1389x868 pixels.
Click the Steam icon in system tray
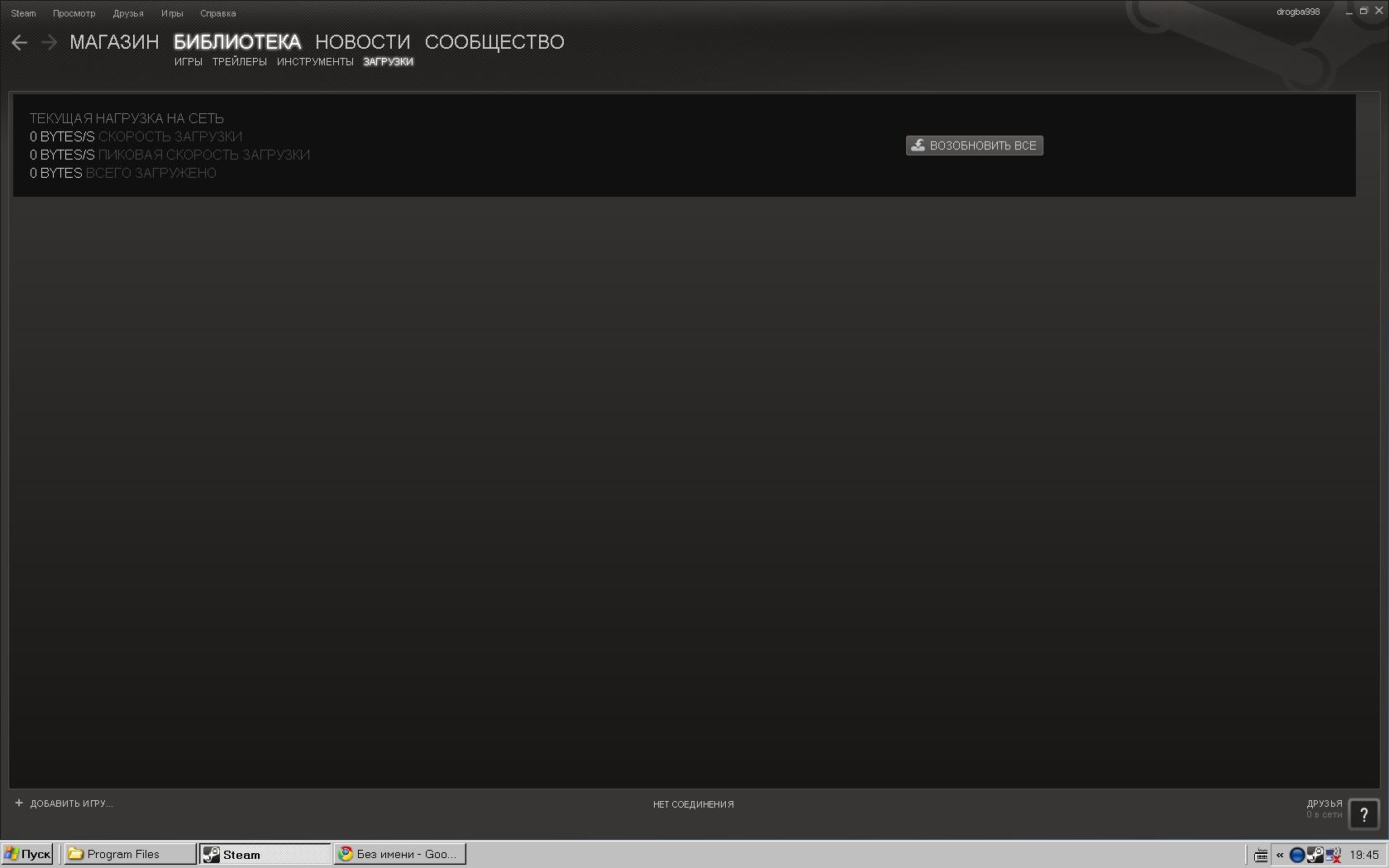tap(1315, 855)
